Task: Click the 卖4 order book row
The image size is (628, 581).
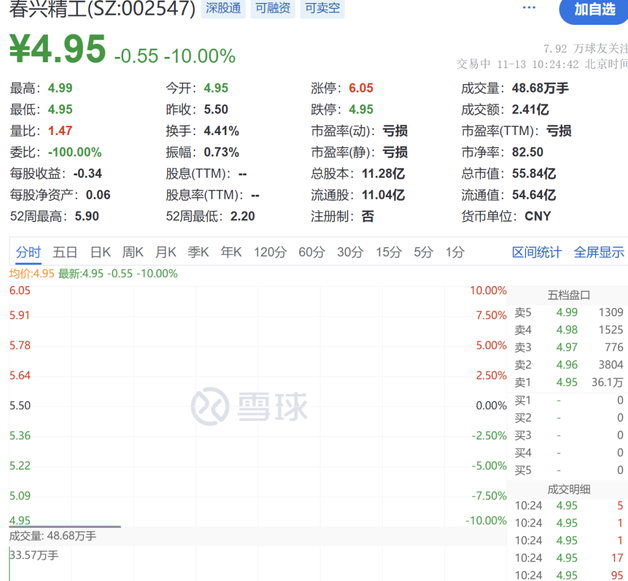Action: click(x=569, y=330)
